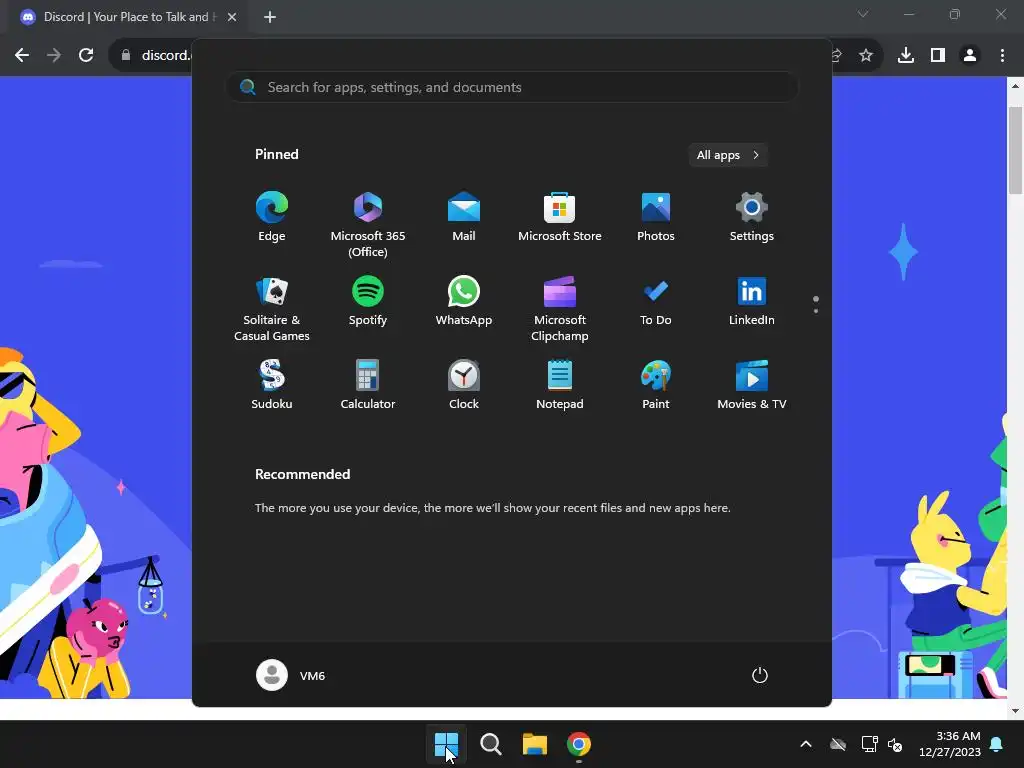1024x768 pixels.
Task: Launch Sudoku game
Action: click(272, 385)
